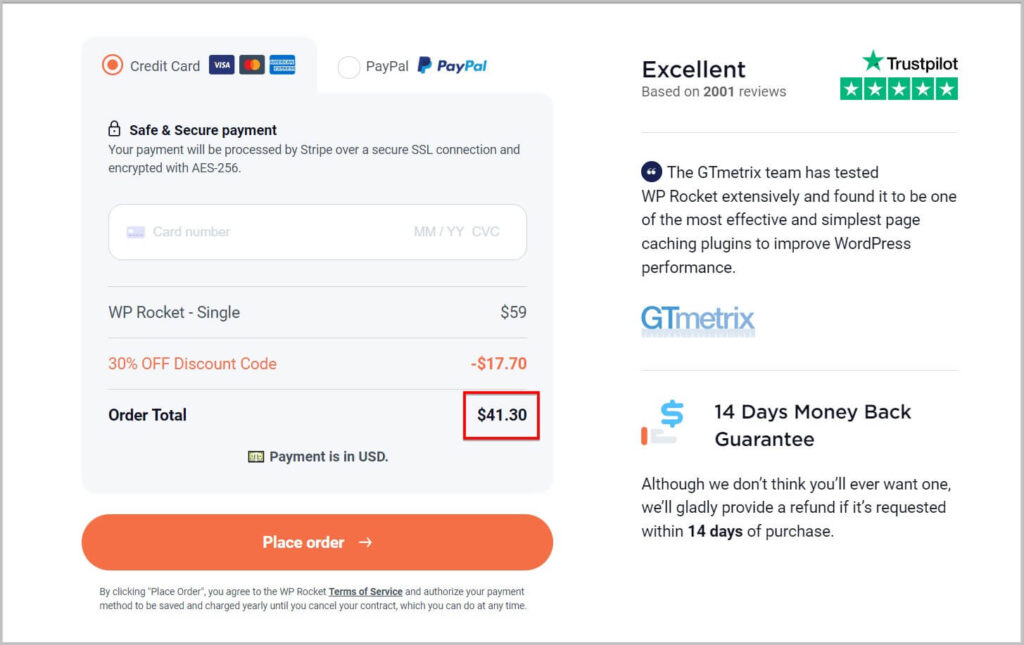
Task: Click the MM / YY expiry field
Action: pyautogui.click(x=439, y=232)
